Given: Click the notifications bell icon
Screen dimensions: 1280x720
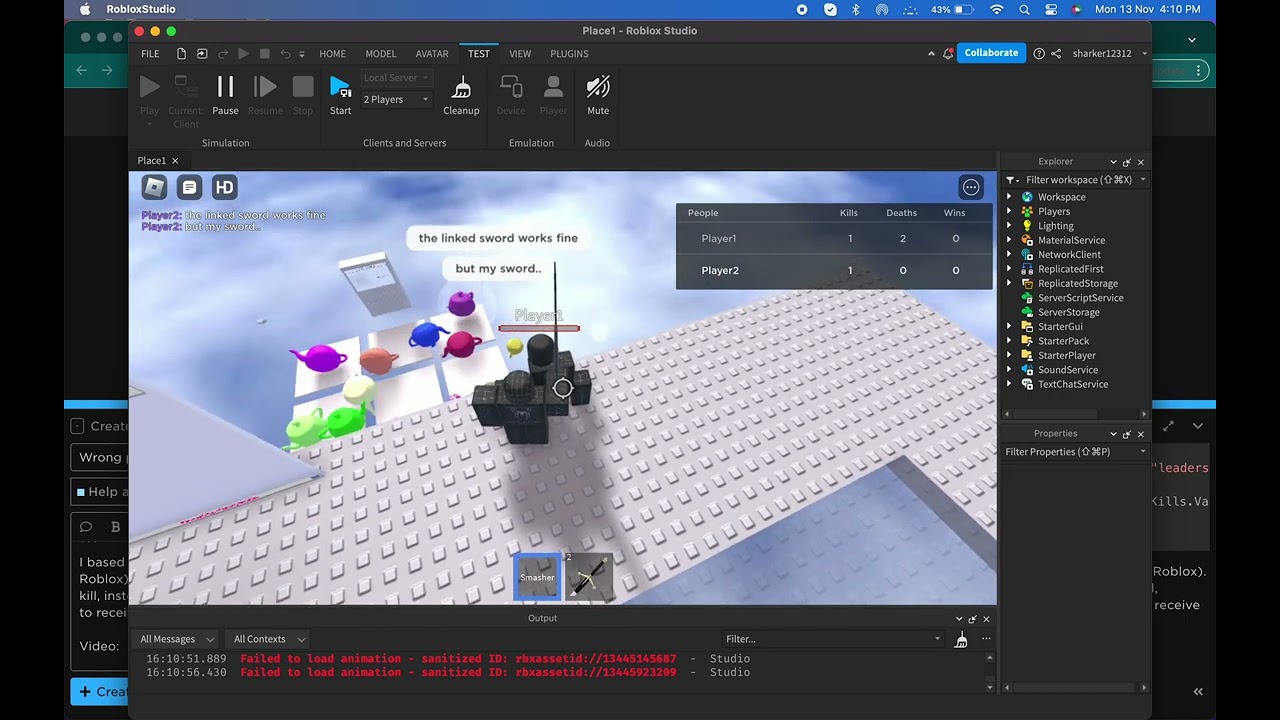Looking at the screenshot, I should [948, 54].
